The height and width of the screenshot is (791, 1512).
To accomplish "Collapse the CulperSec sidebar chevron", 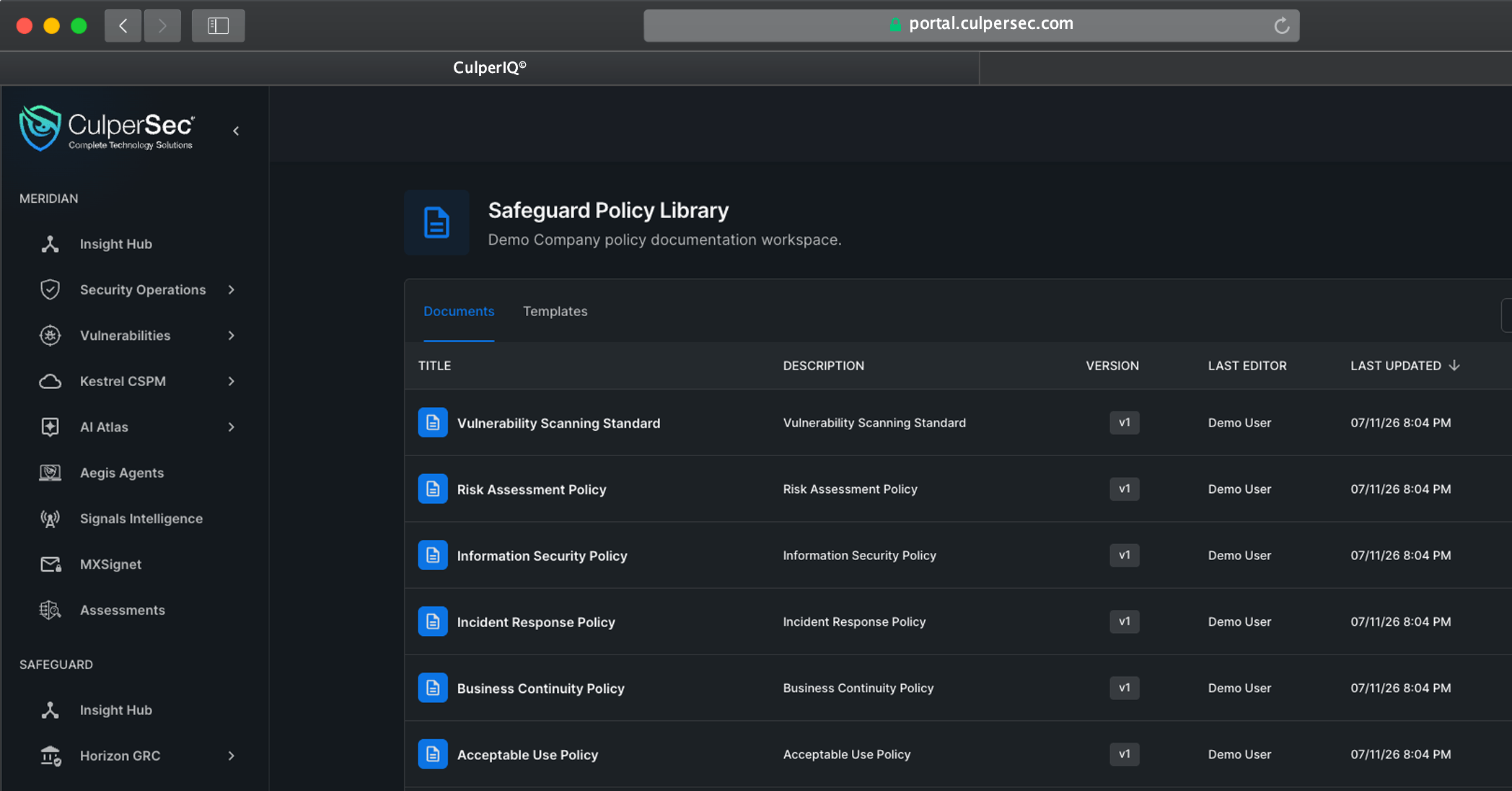I will pyautogui.click(x=236, y=131).
